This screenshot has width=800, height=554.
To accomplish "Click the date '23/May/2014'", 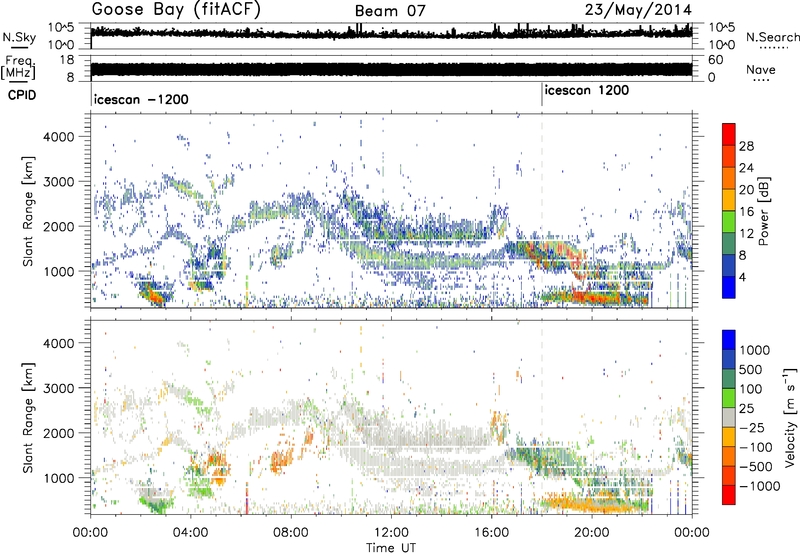I will tap(638, 10).
